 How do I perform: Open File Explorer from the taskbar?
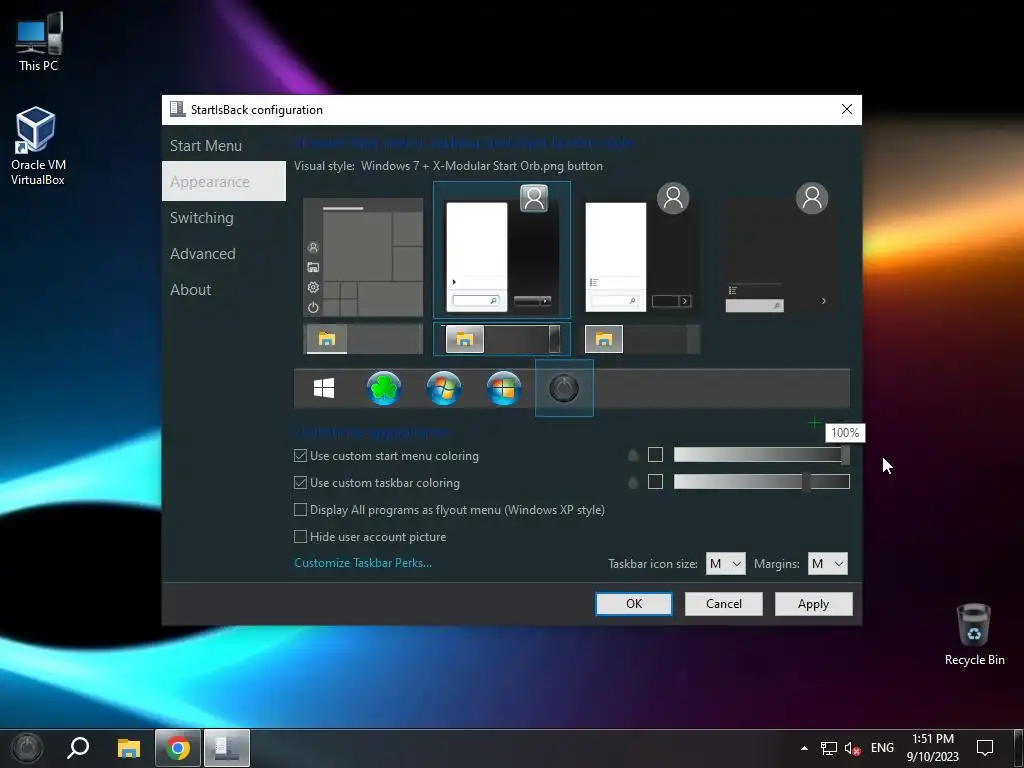point(129,748)
